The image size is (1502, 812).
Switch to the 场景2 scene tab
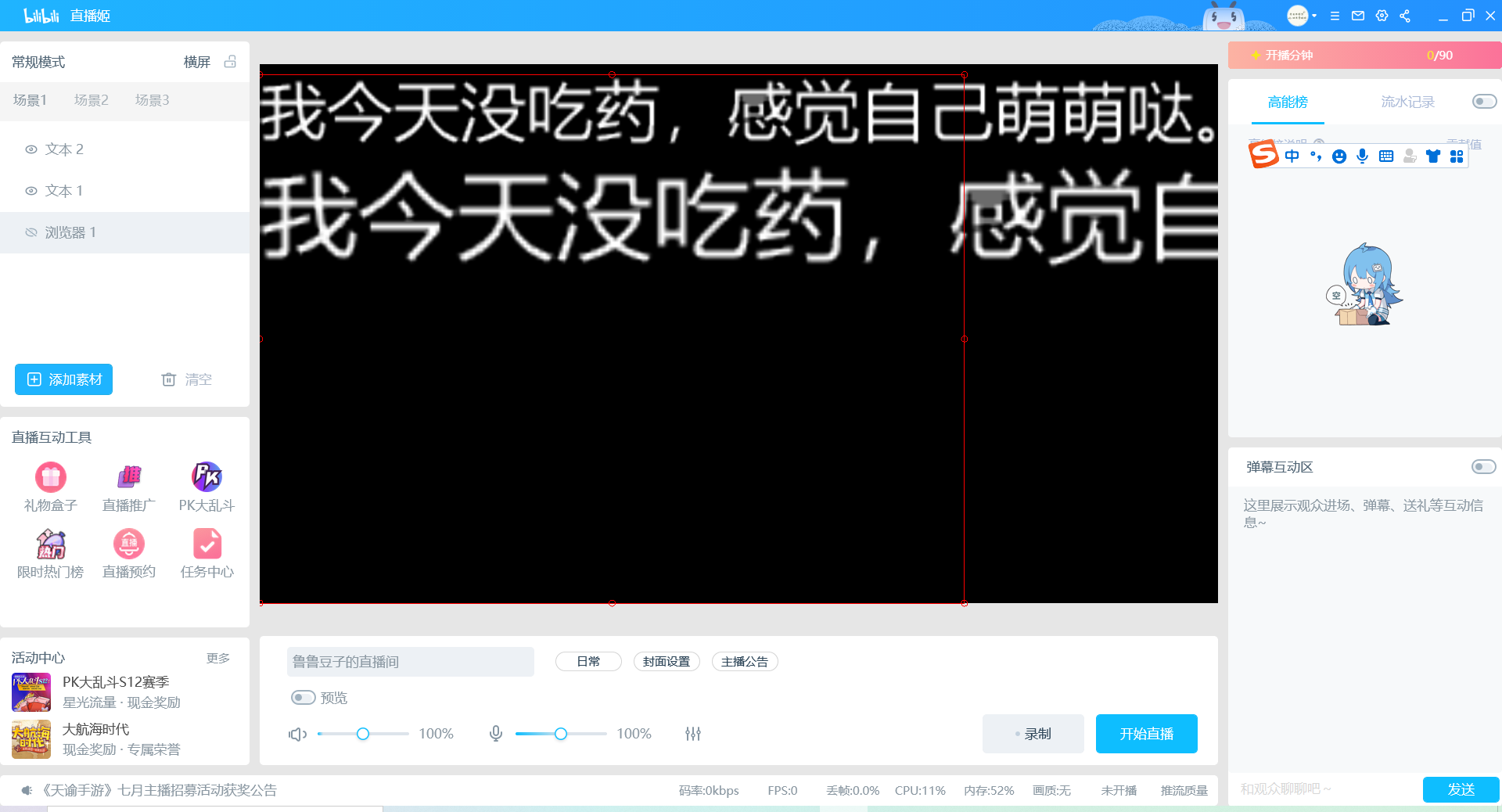click(92, 100)
